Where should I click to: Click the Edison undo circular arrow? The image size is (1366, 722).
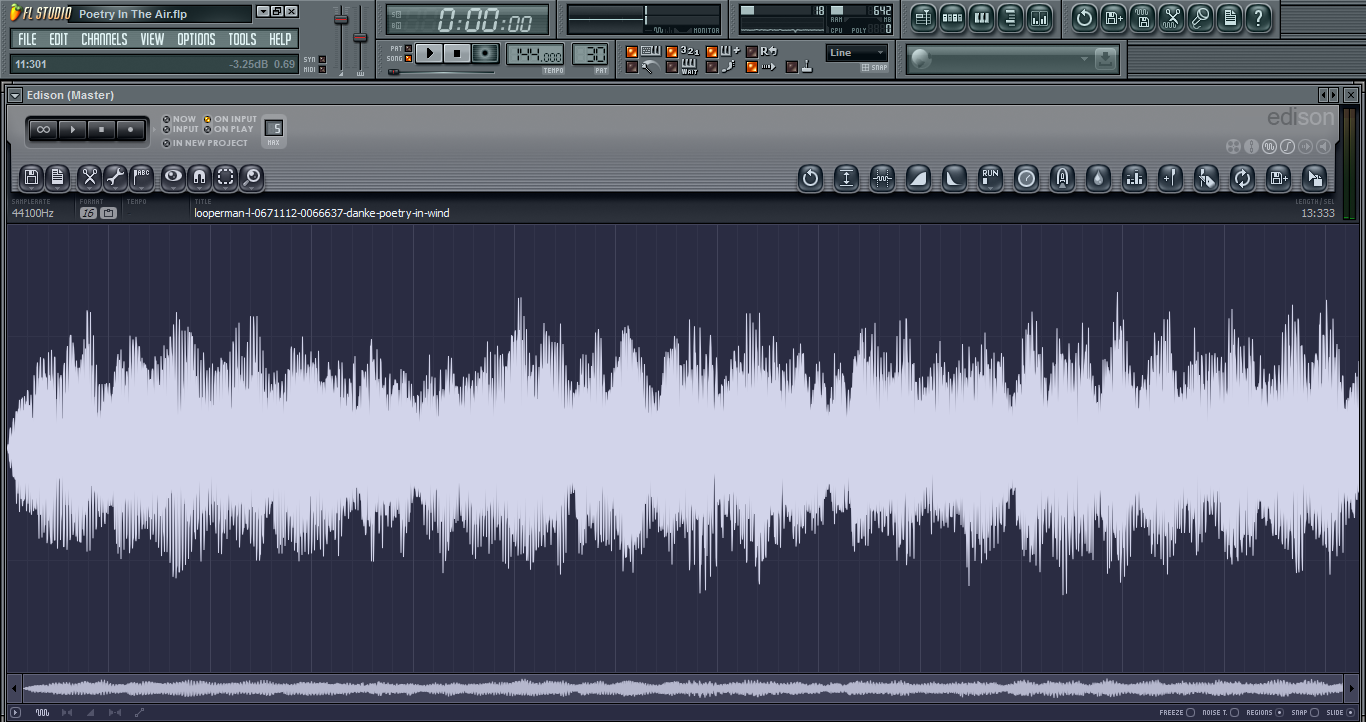point(810,179)
